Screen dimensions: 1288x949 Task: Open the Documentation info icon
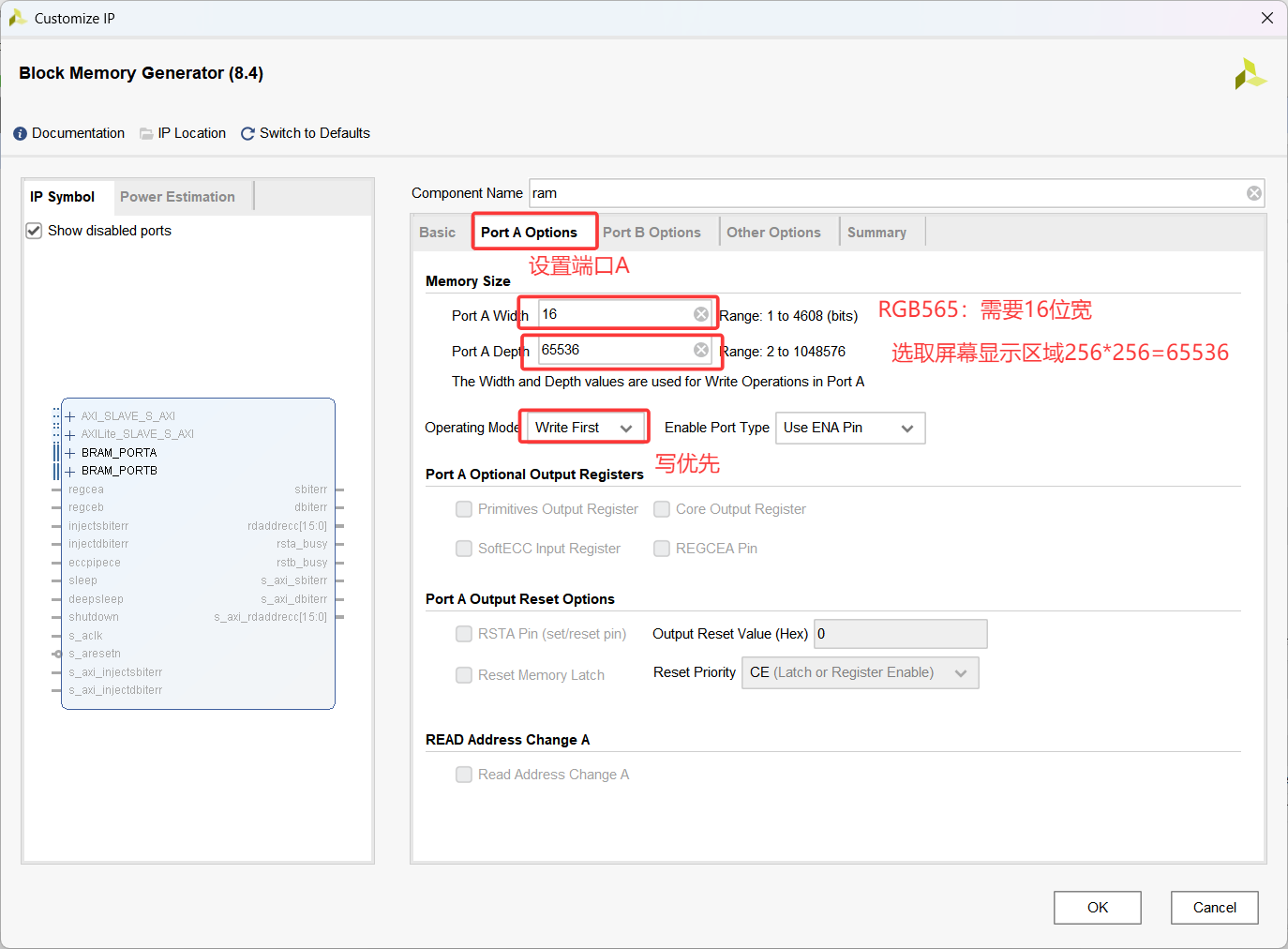(x=20, y=134)
